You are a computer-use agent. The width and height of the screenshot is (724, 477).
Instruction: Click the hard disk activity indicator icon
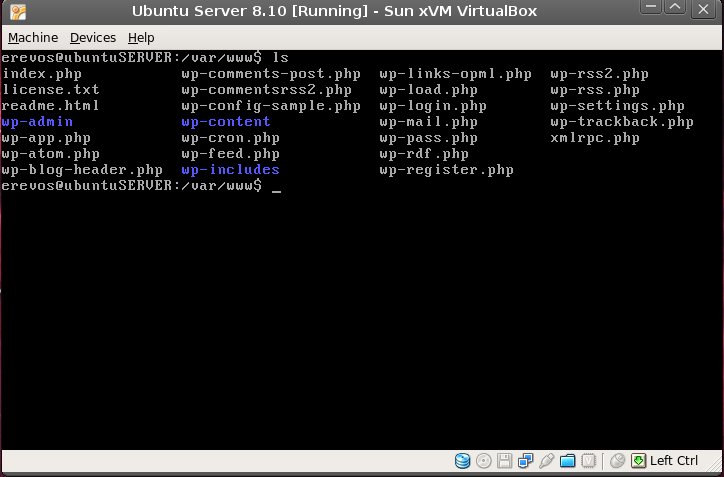pos(463,461)
